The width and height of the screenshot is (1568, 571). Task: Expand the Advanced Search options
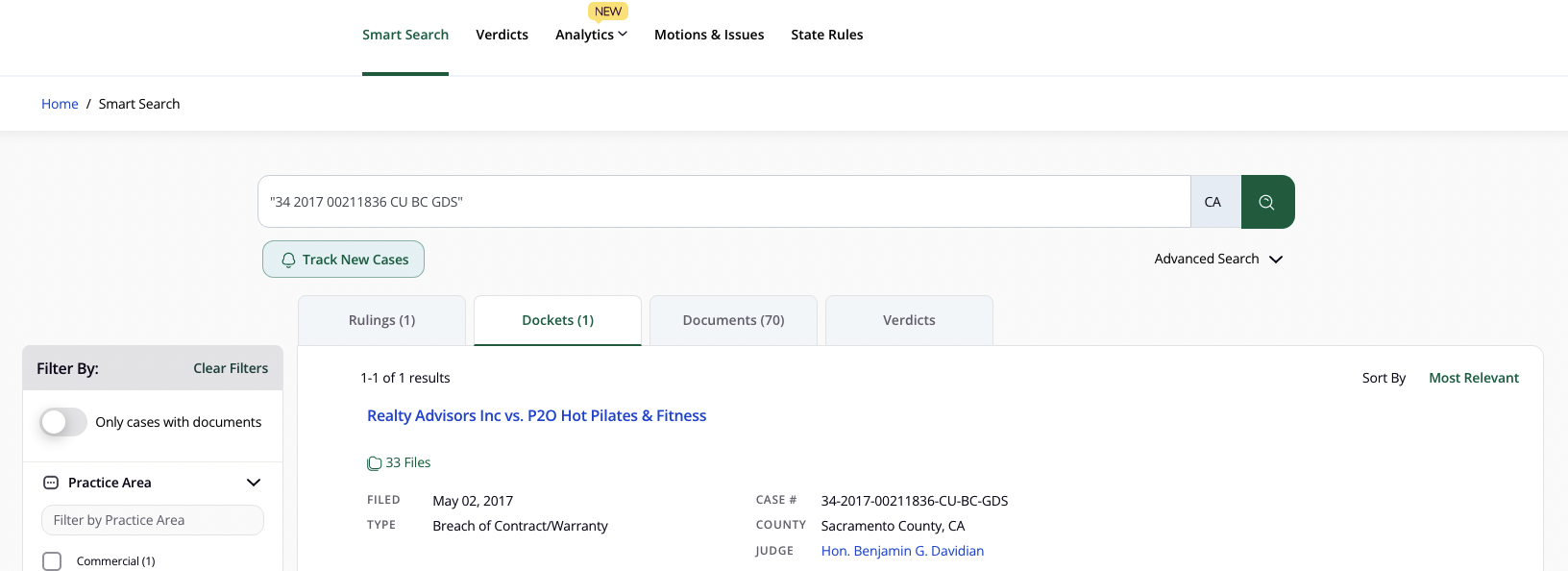pyautogui.click(x=1218, y=259)
